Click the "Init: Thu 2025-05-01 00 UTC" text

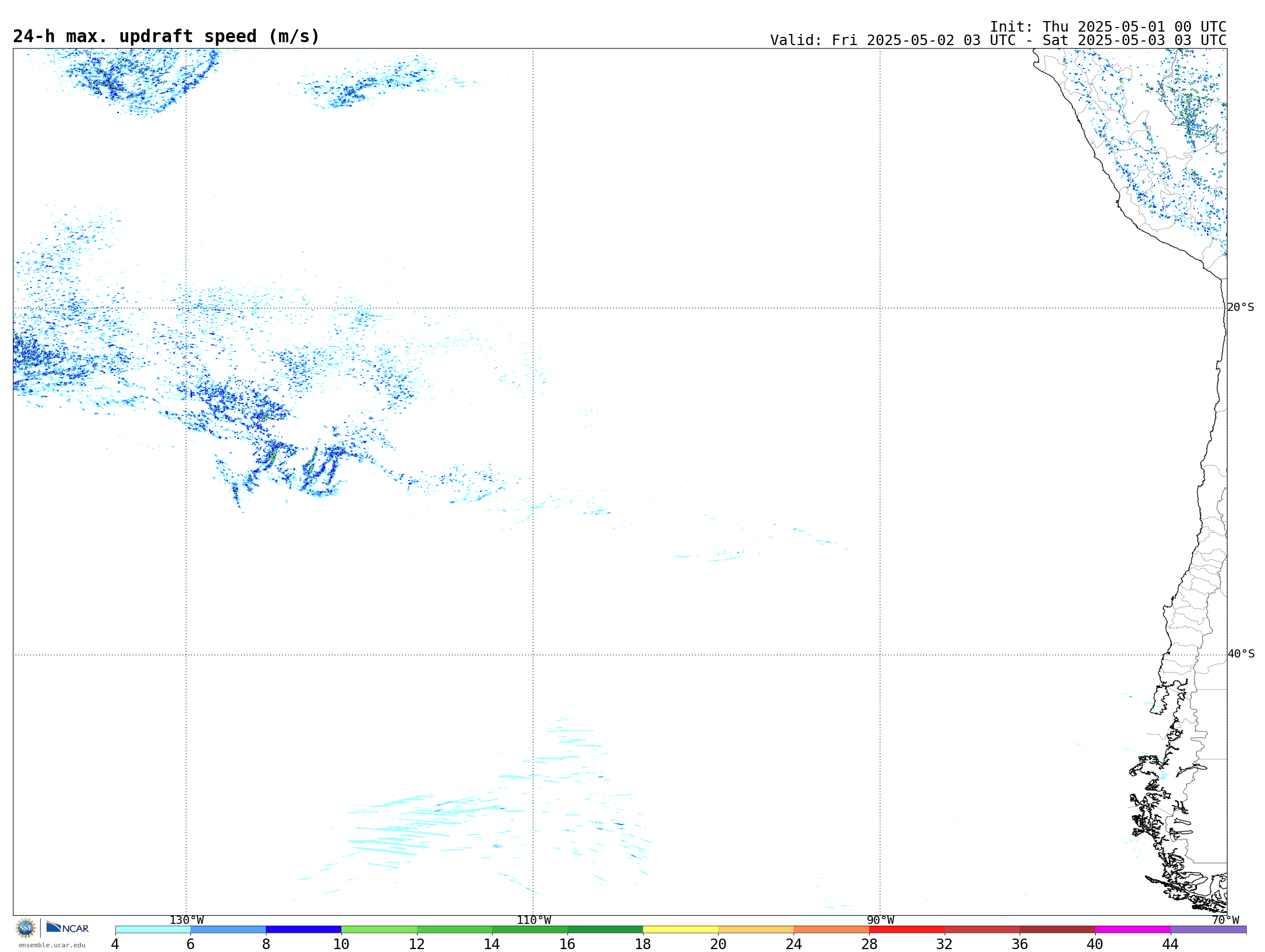pos(1108,27)
